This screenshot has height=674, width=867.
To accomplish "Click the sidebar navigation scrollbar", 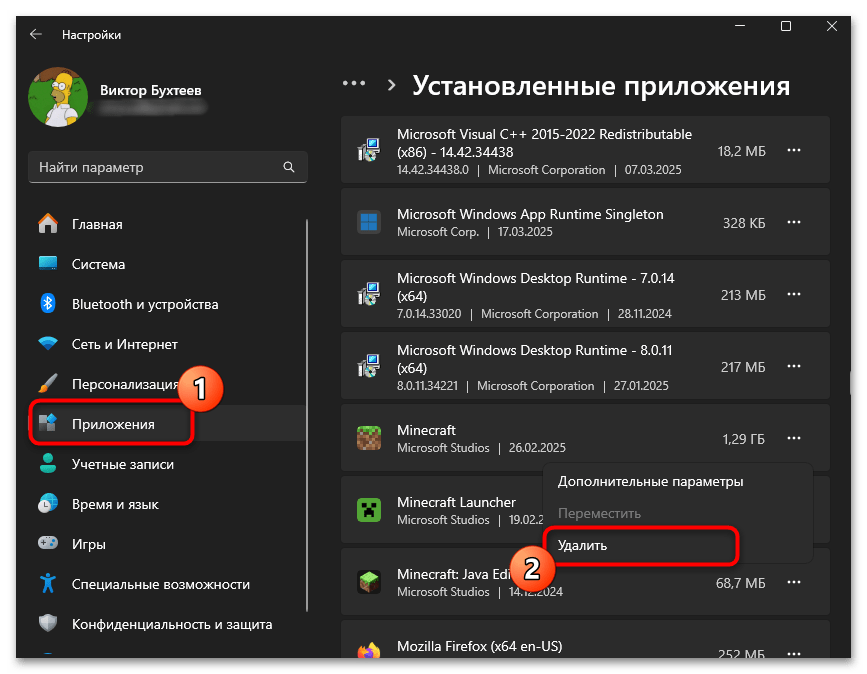I will point(307,415).
